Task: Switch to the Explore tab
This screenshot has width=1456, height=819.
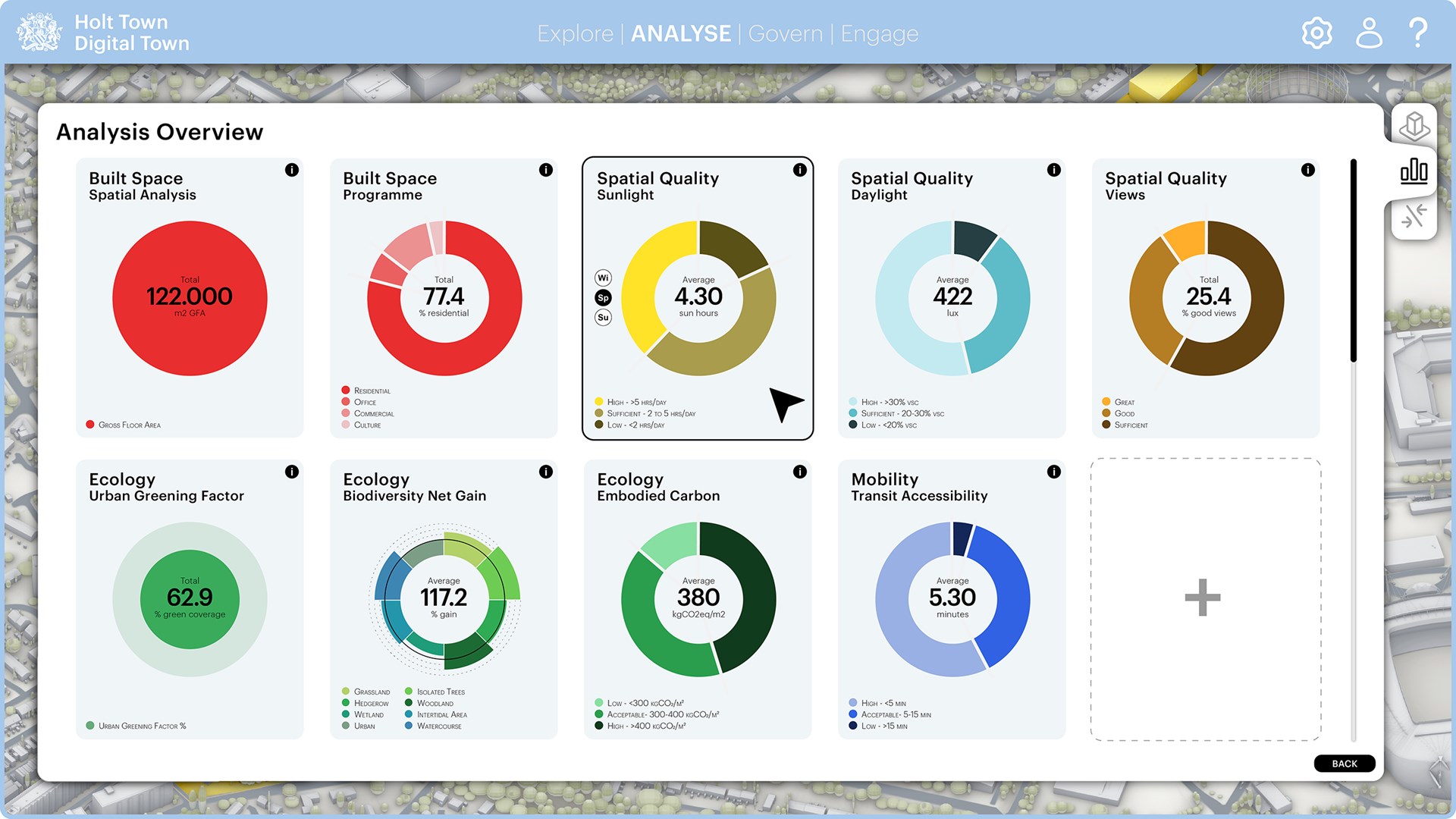Action: tap(575, 34)
